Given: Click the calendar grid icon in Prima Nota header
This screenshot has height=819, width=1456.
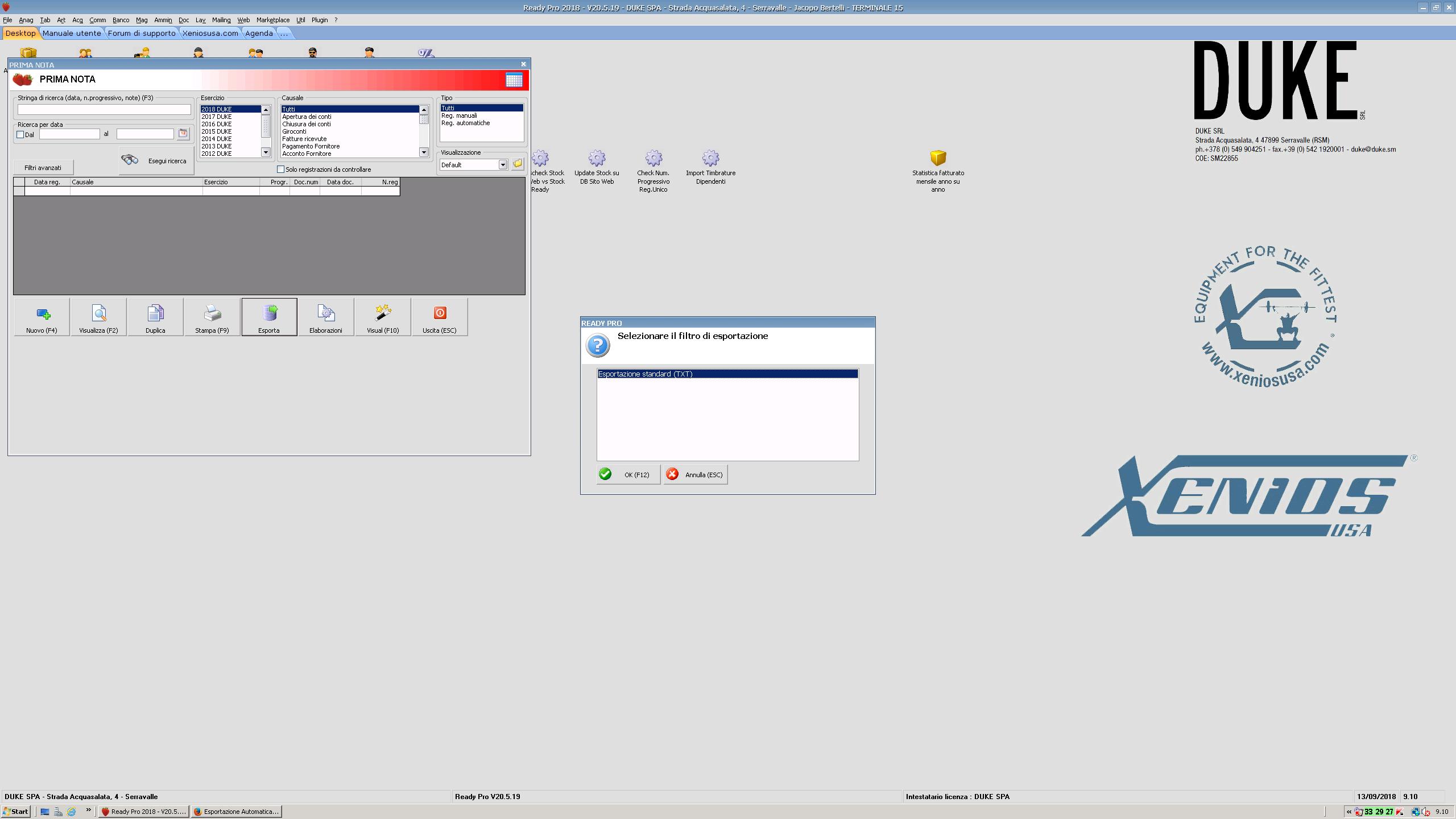Looking at the screenshot, I should 514,80.
